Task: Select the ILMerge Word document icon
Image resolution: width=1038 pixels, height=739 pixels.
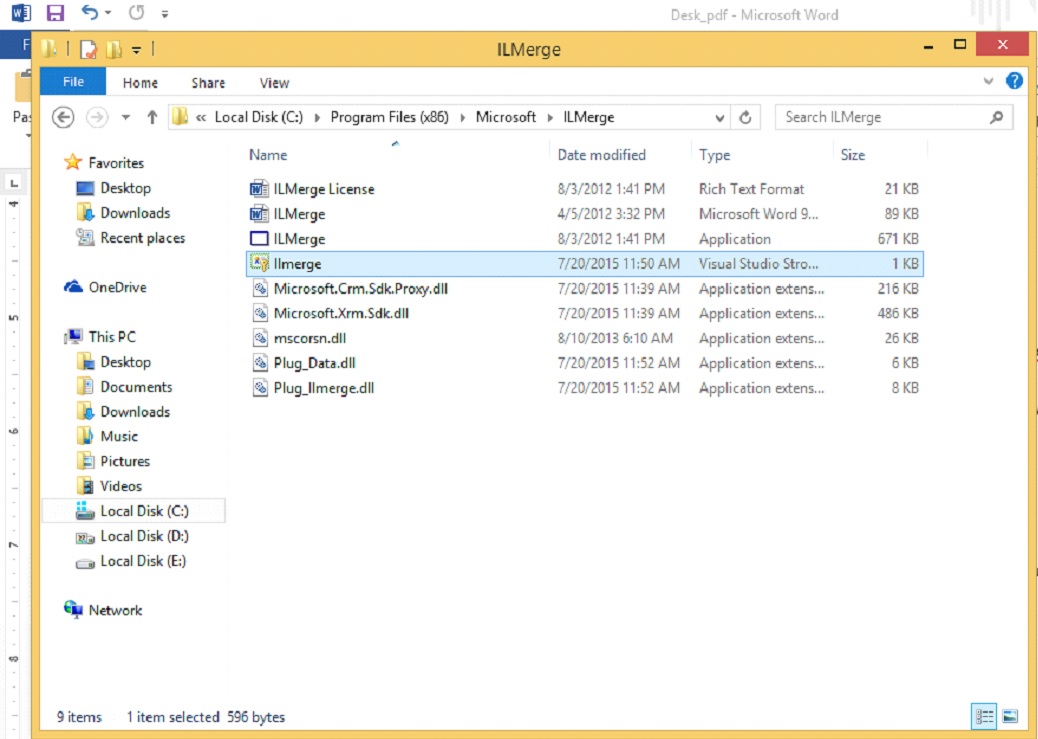Action: (x=259, y=214)
